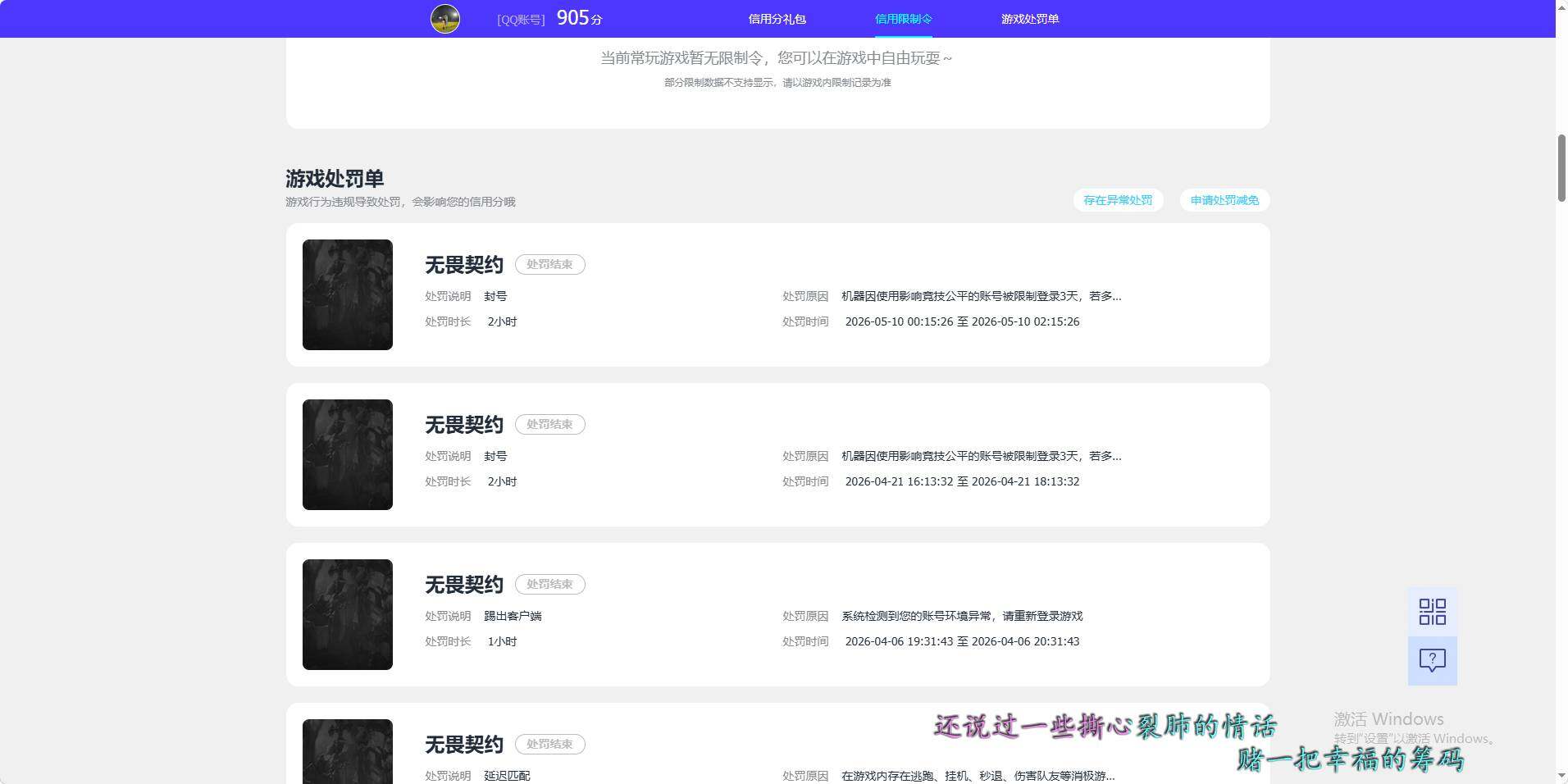Open game thumbnail of 踢出客户端 penalty
This screenshot has width=1568, height=784.
click(x=348, y=614)
